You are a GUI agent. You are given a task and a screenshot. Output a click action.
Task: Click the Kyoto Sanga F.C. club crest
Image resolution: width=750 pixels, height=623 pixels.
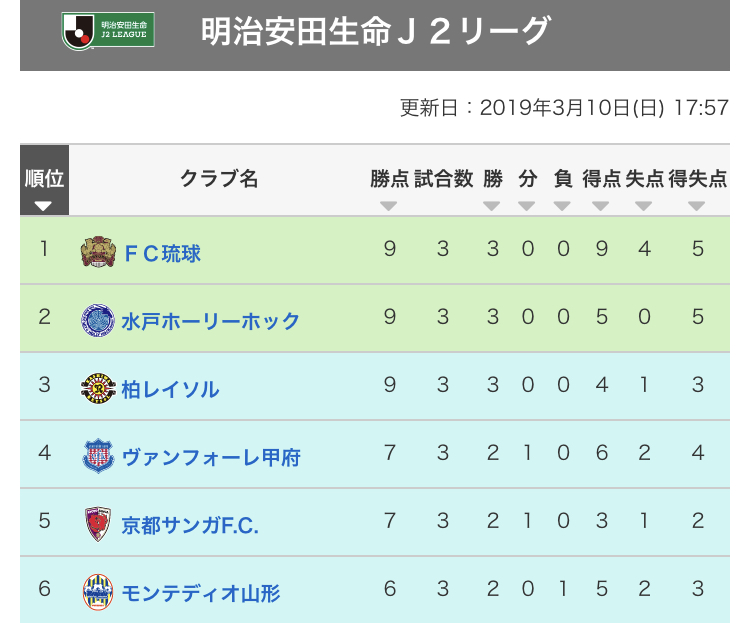pos(98,524)
